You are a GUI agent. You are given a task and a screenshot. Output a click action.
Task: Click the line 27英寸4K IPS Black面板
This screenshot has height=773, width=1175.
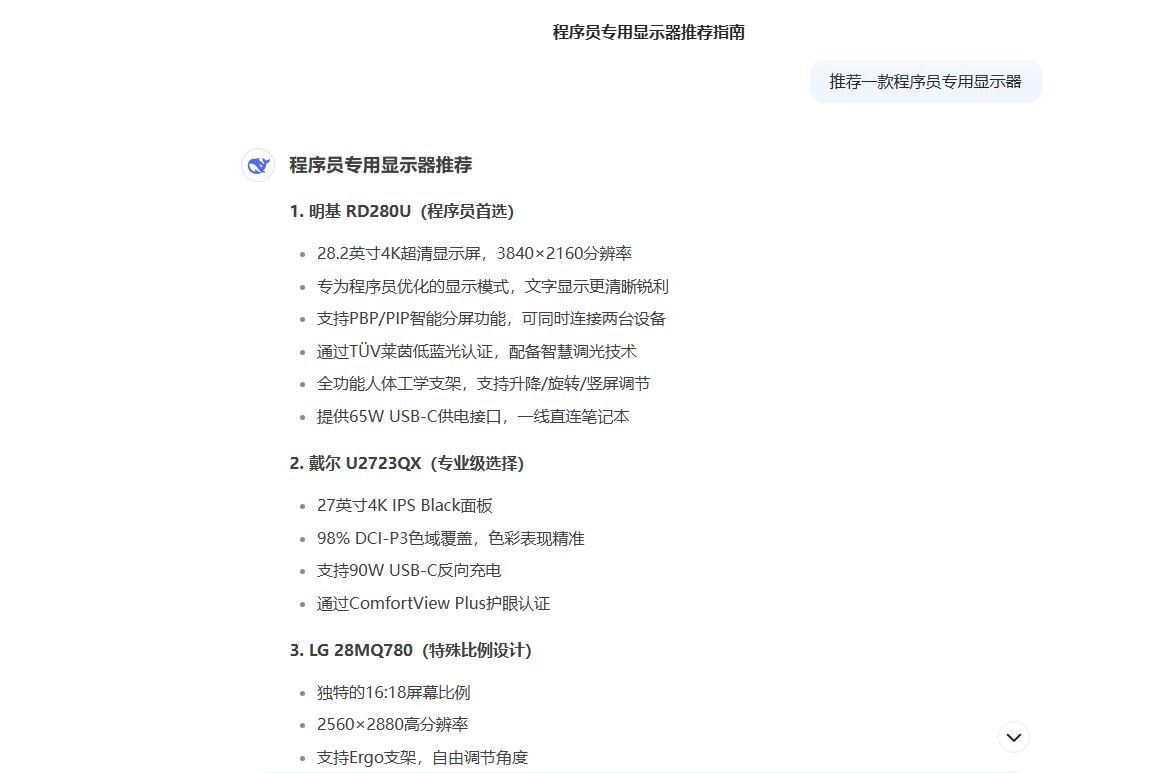click(x=405, y=506)
